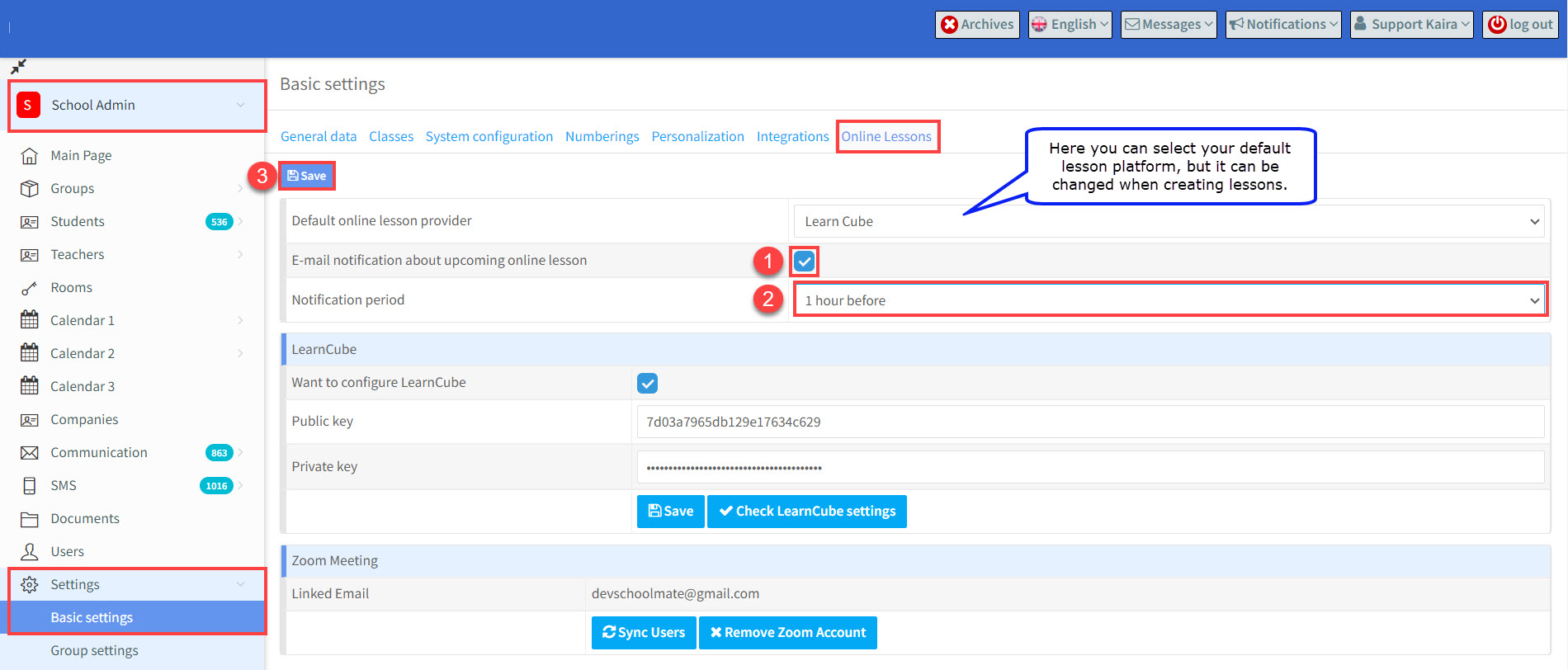The height and width of the screenshot is (670, 1568).
Task: Click the collapse sidebar arrows icon
Action: pos(18,66)
